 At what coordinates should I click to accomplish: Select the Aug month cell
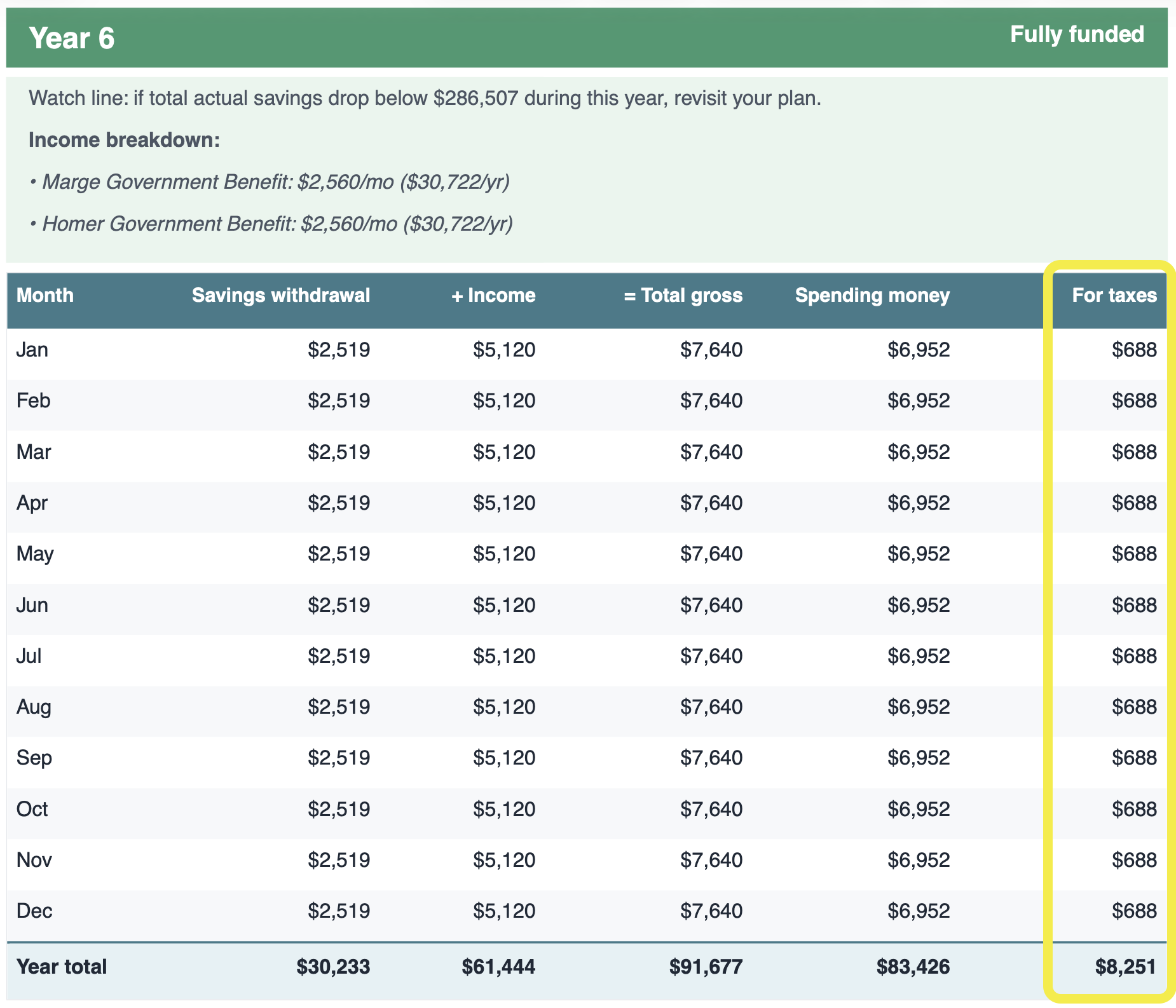coord(34,707)
